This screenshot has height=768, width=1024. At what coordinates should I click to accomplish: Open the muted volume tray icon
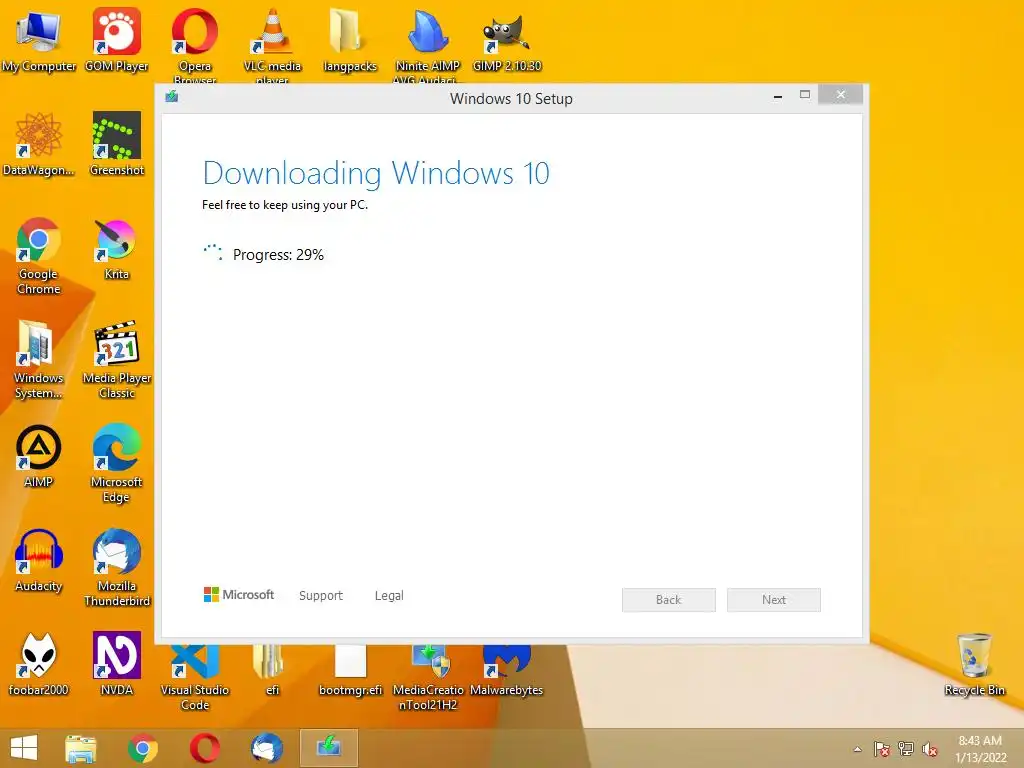coord(930,749)
